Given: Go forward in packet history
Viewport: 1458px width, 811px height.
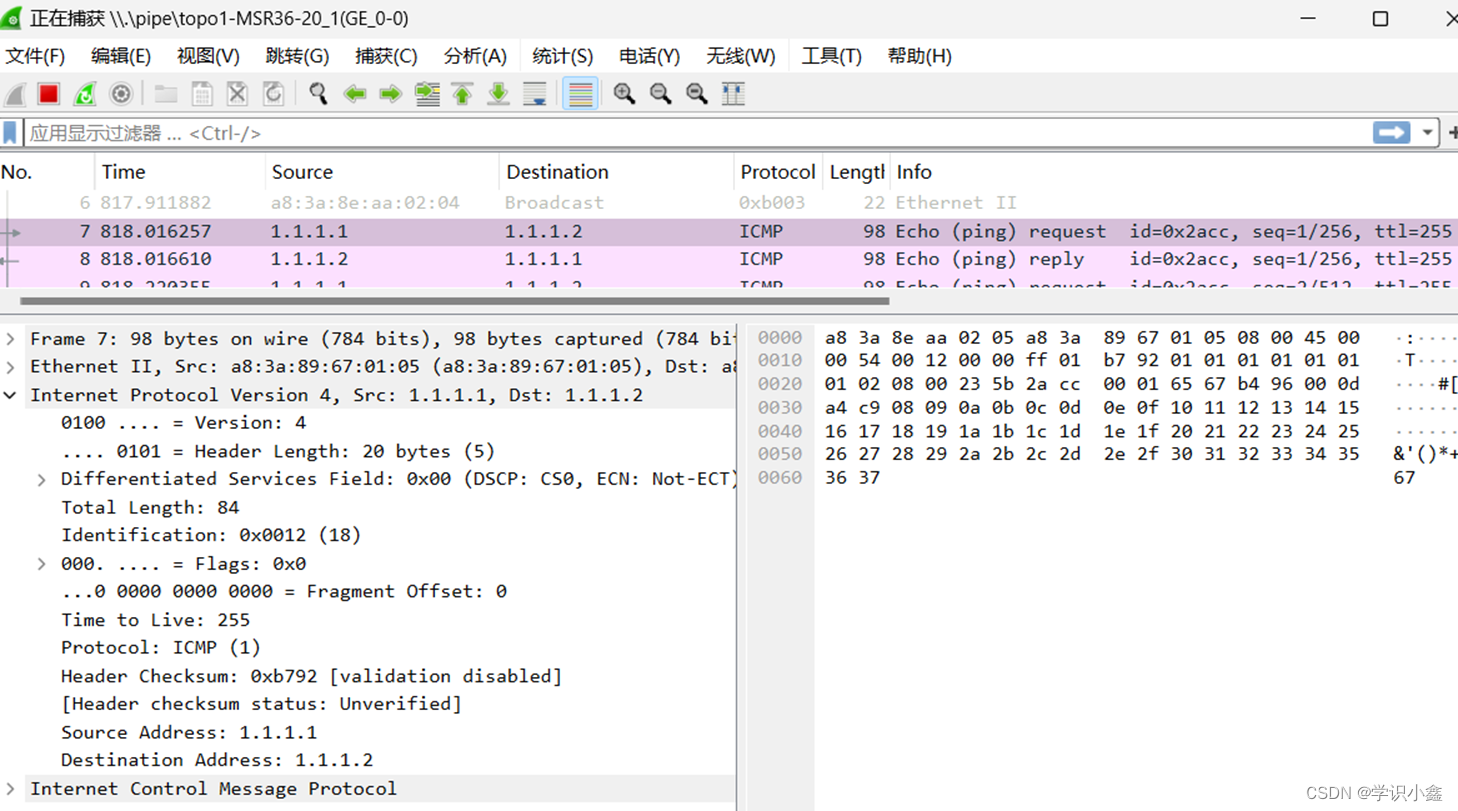Looking at the screenshot, I should pos(389,93).
